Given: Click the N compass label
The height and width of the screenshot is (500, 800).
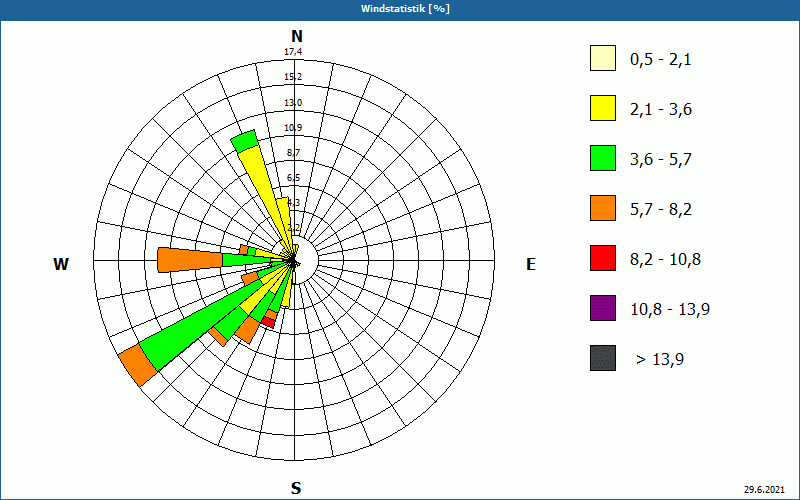Looking at the screenshot, I should 297,36.
